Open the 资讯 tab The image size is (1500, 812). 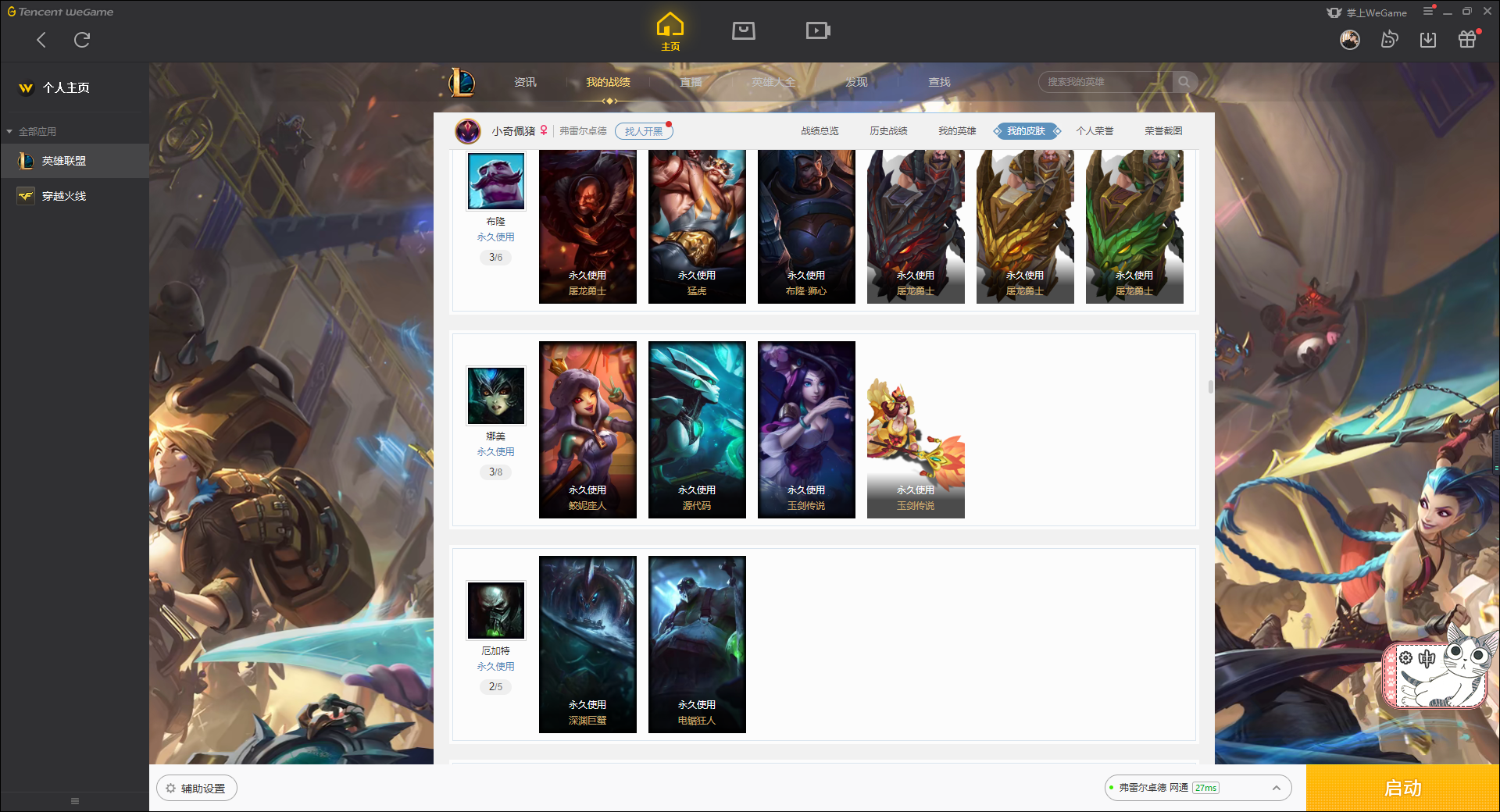(x=525, y=82)
